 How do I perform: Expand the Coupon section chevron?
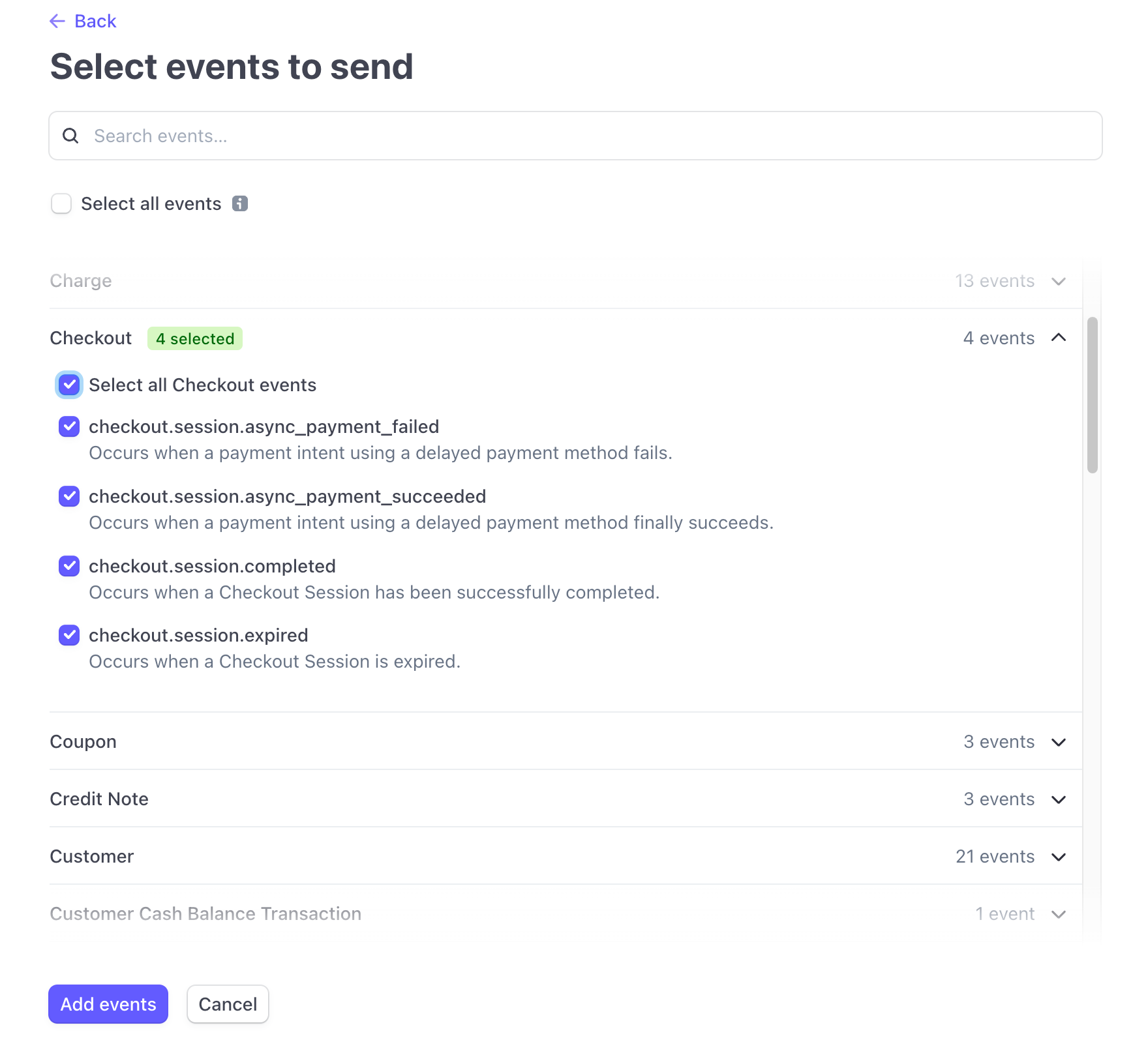pos(1059,742)
